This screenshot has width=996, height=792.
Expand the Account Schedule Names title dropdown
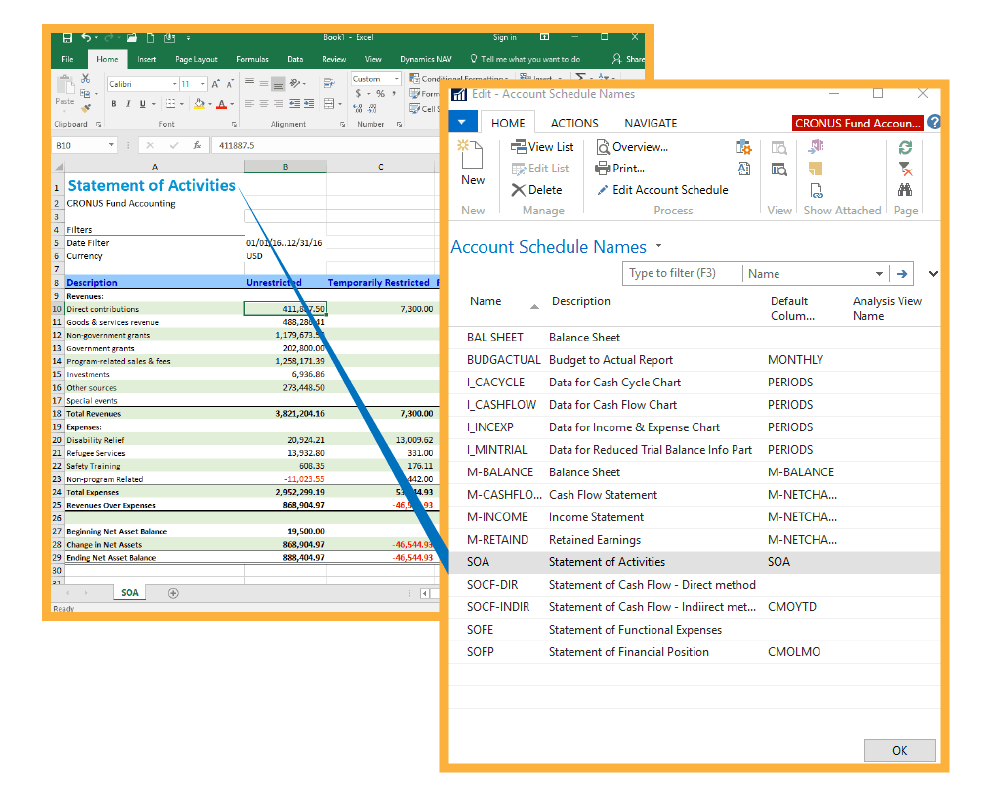[x=658, y=247]
